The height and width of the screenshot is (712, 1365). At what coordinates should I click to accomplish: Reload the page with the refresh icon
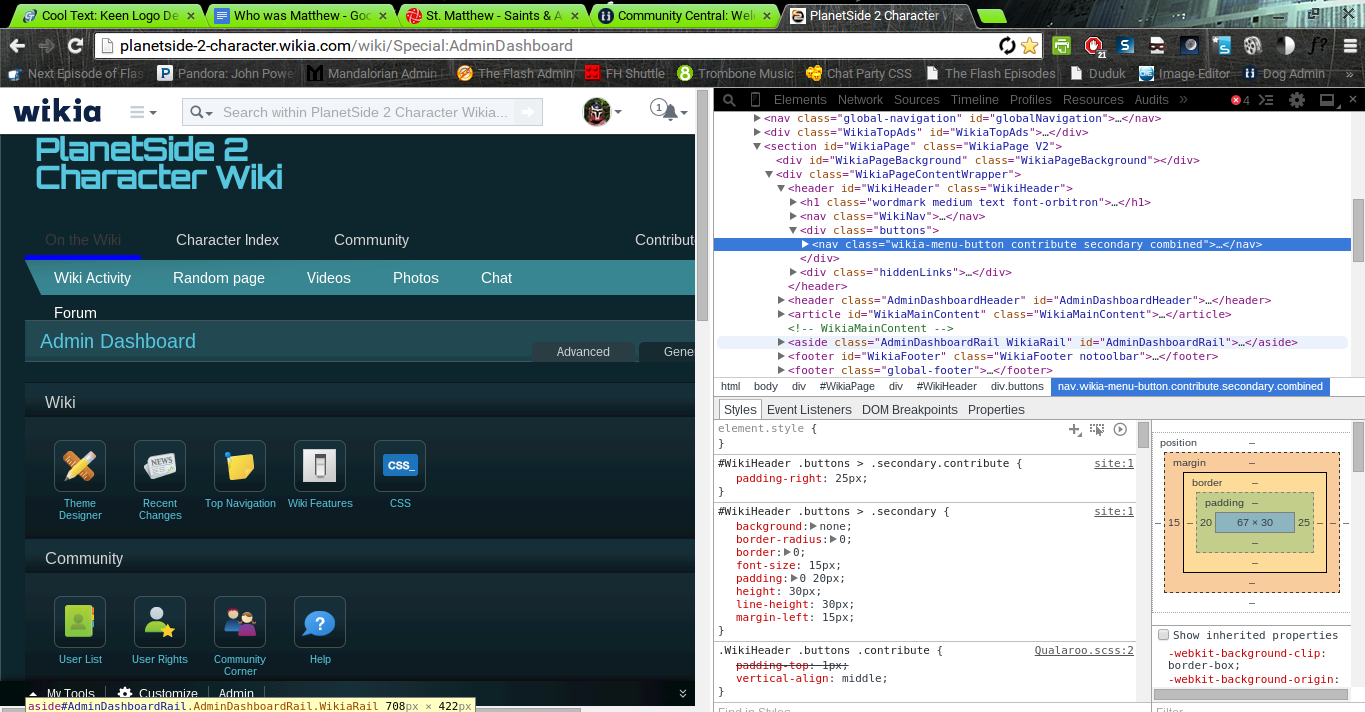[75, 46]
